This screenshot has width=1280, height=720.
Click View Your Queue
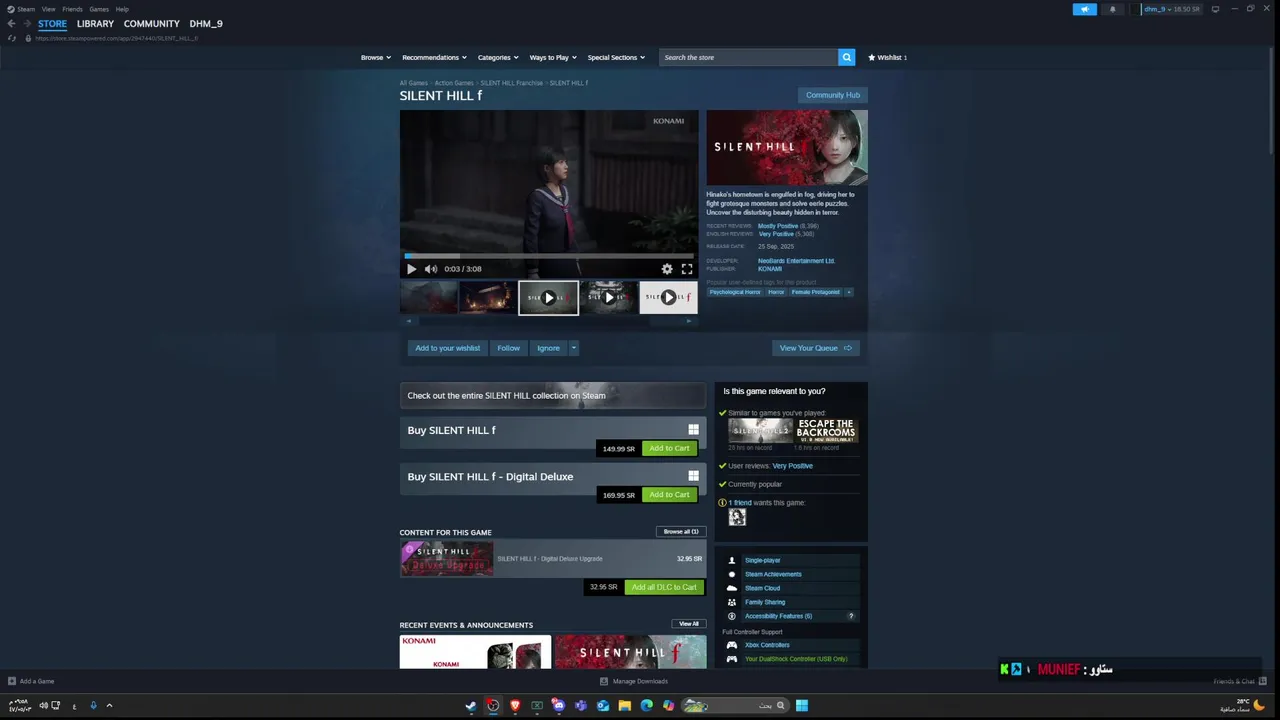click(815, 348)
